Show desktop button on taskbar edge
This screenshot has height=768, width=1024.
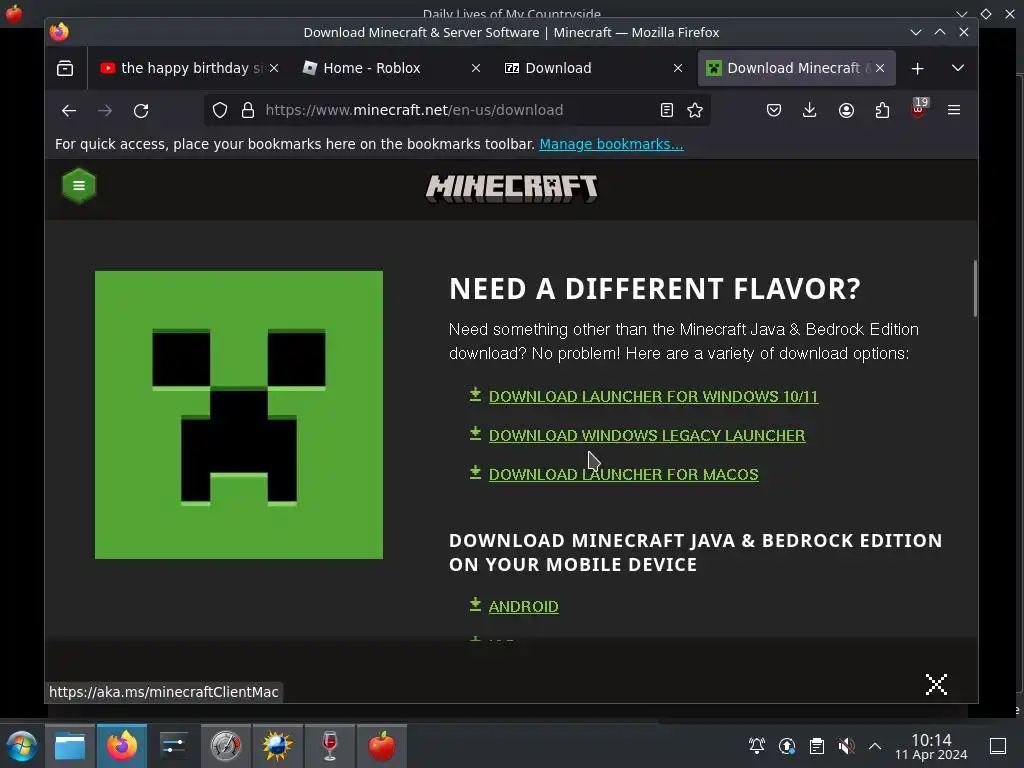(x=998, y=746)
